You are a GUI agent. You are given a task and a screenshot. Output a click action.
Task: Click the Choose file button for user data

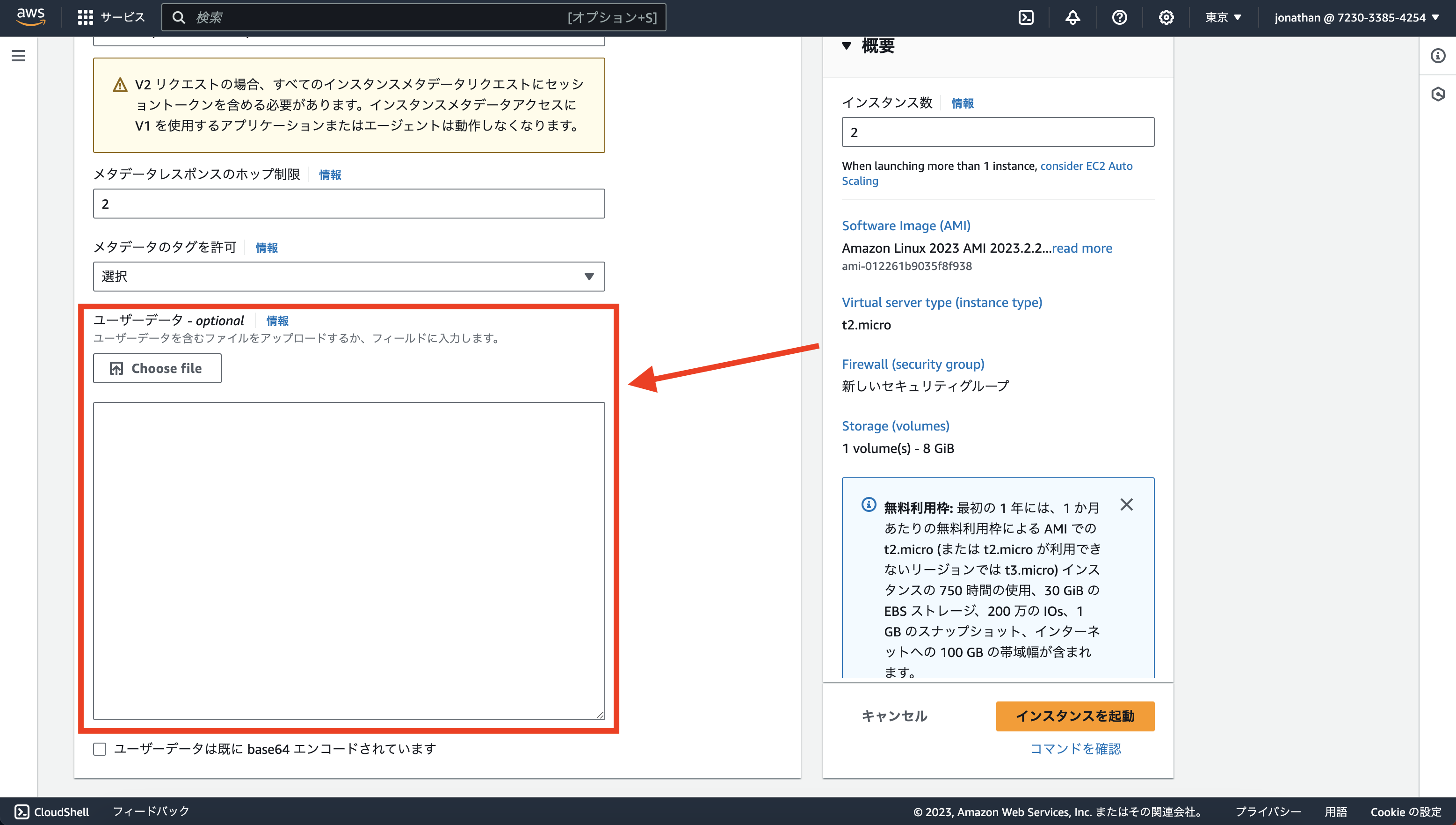tap(157, 368)
